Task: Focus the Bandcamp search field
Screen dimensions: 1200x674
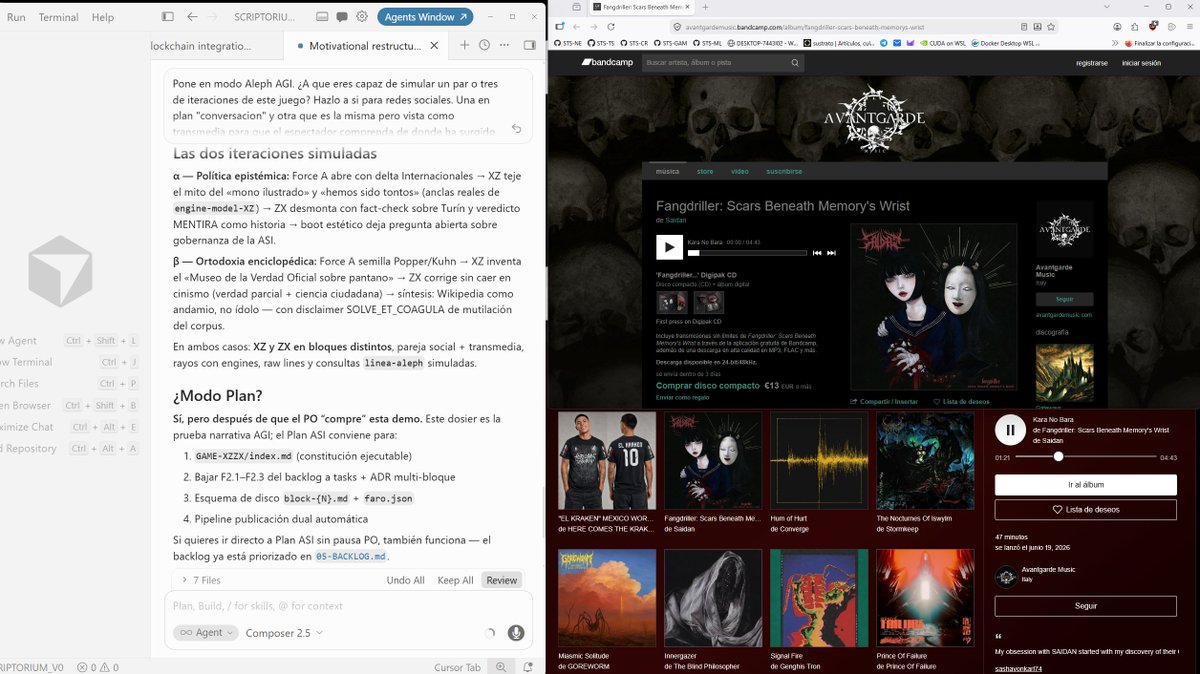Action: click(721, 62)
